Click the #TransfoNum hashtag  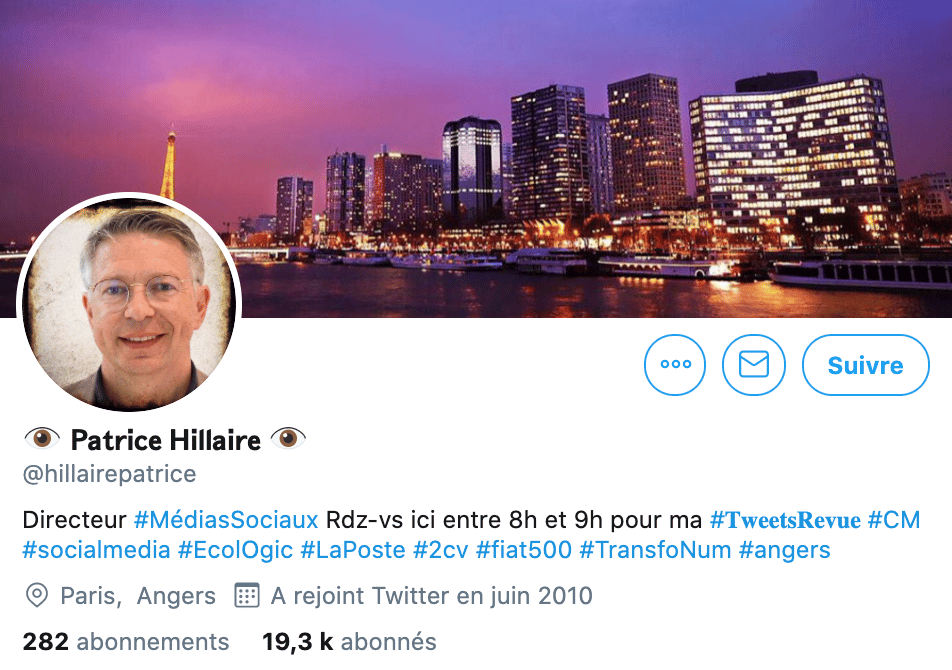coord(655,550)
